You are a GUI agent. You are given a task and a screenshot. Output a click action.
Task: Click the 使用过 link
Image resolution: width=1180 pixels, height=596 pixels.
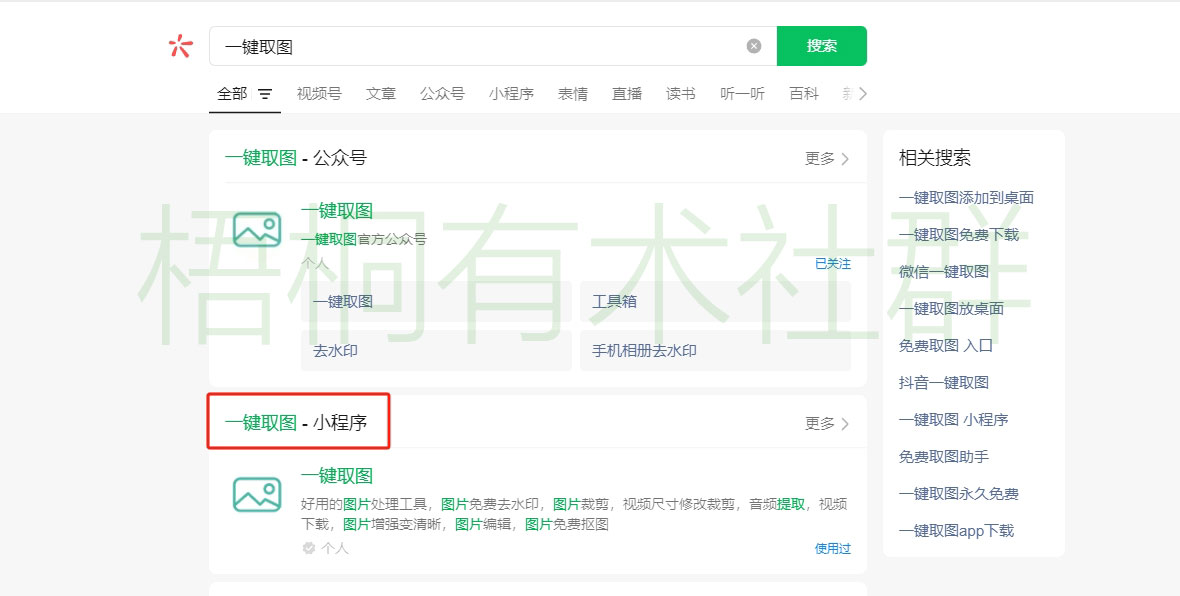pos(833,549)
